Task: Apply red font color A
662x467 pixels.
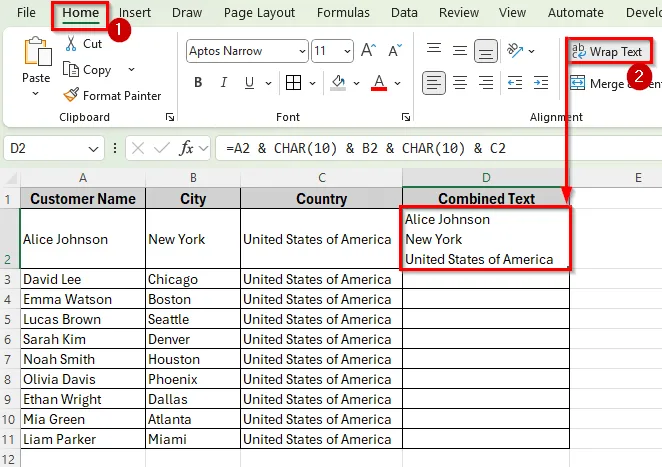Action: click(x=379, y=83)
